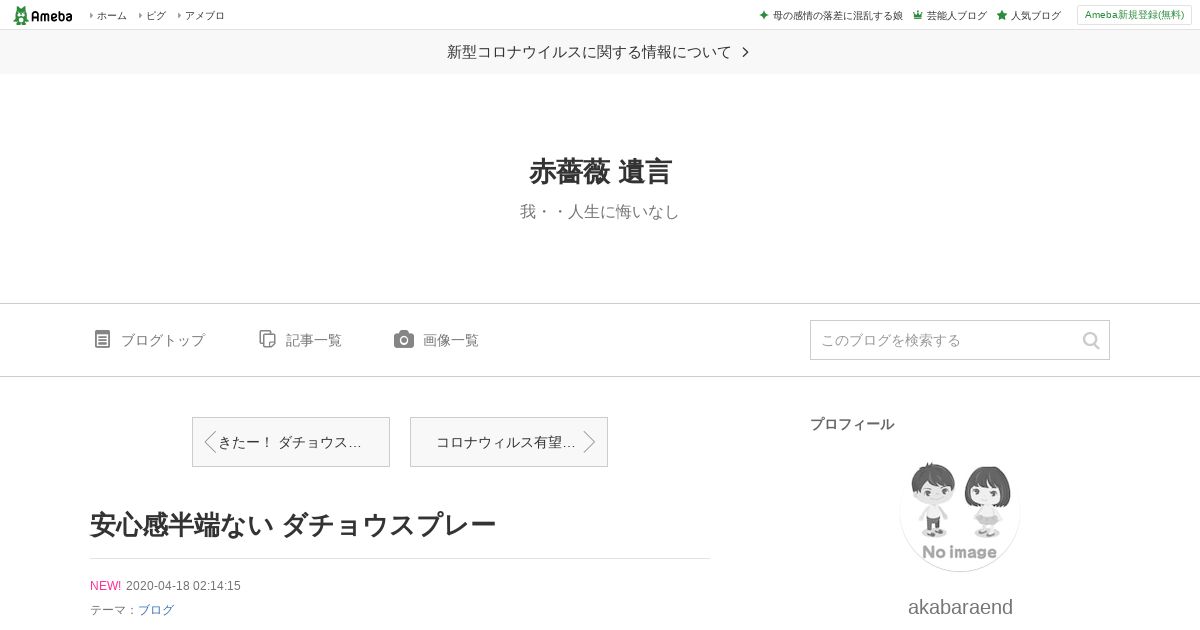This screenshot has height=630, width=1200.
Task: Go to ブログトップ tab
Action: (x=162, y=340)
